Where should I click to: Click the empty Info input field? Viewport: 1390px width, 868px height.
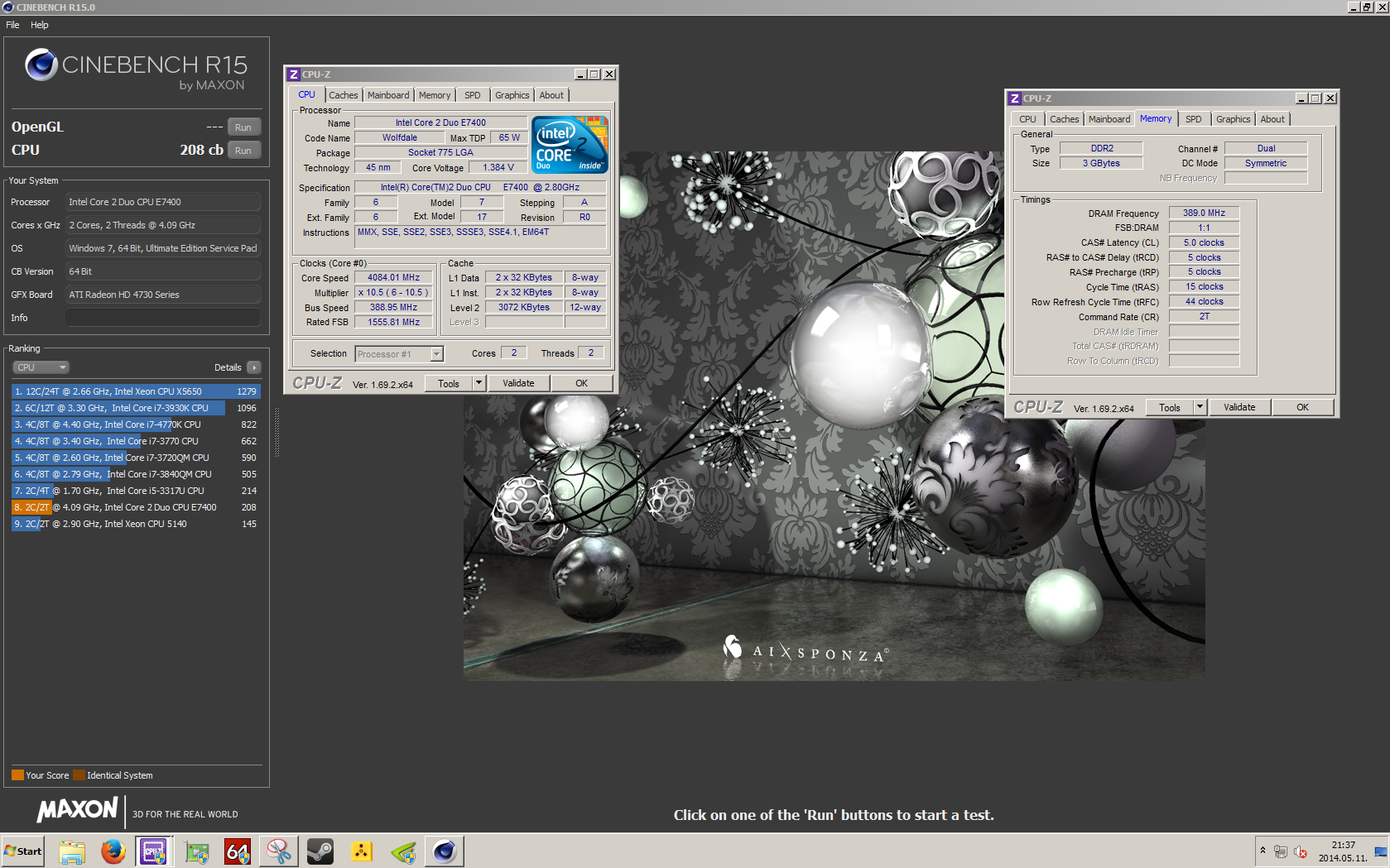point(163,318)
